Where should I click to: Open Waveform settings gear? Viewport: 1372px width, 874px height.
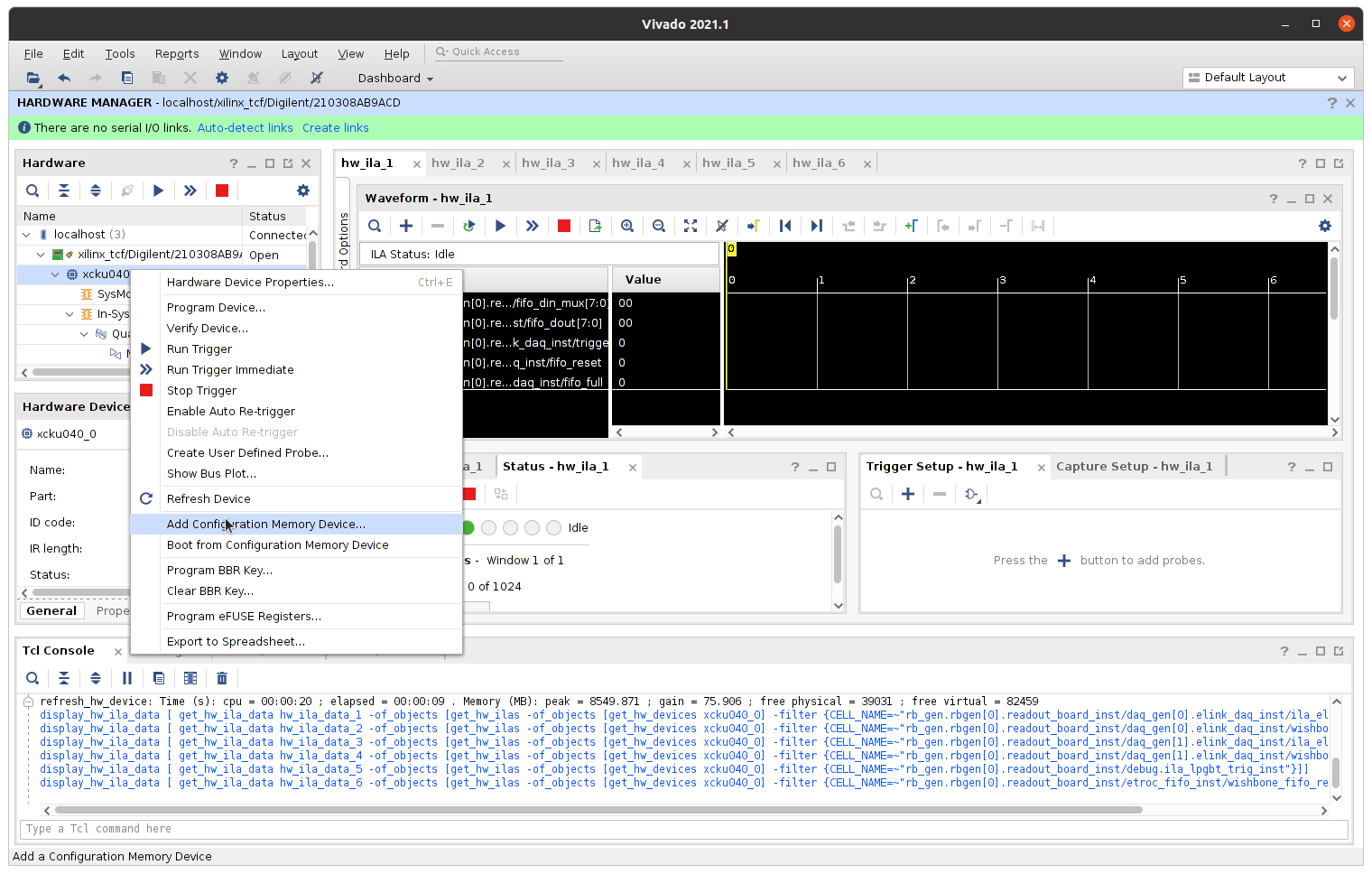(1325, 226)
